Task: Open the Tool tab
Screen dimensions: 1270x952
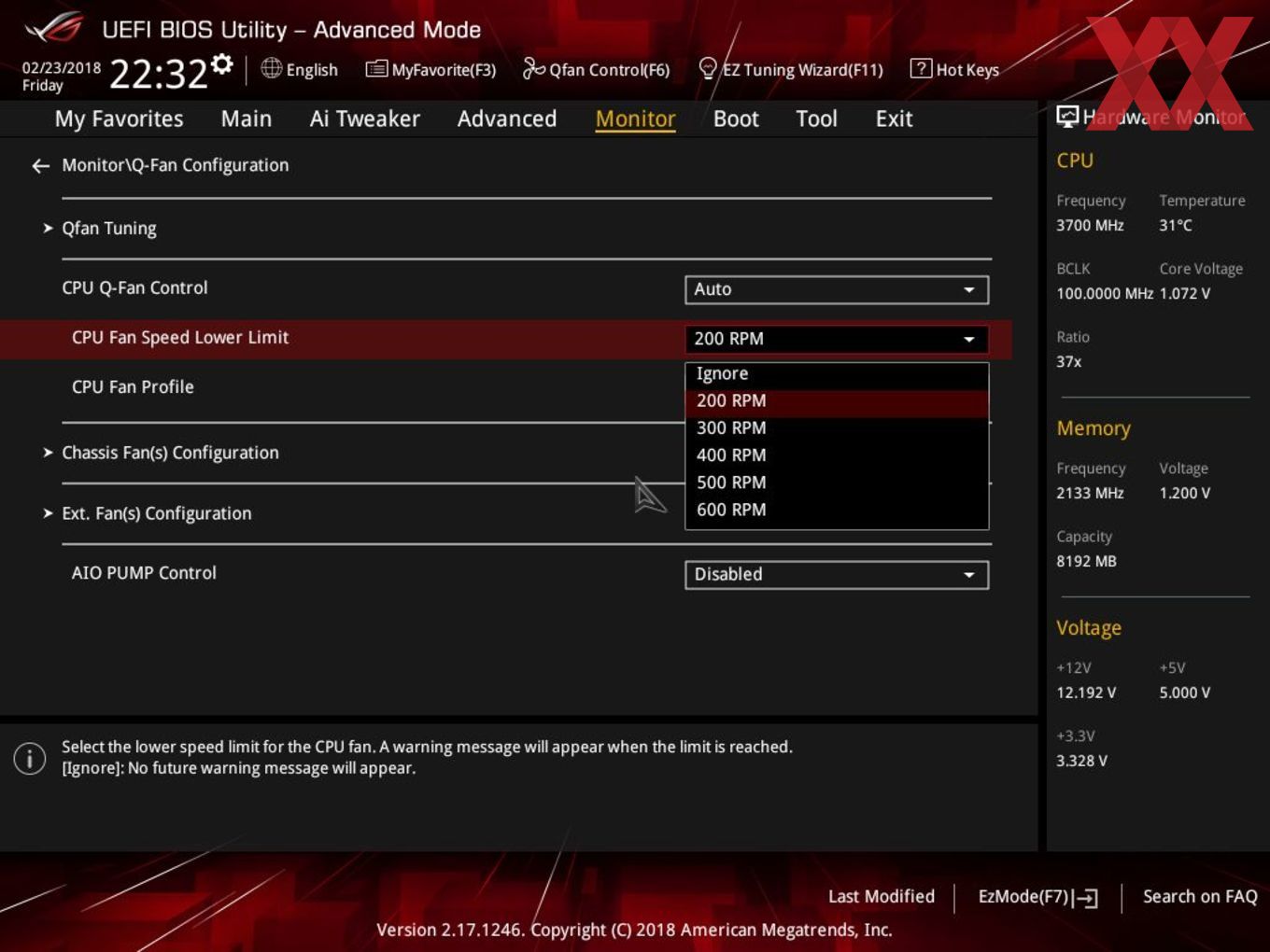Action: tap(816, 119)
